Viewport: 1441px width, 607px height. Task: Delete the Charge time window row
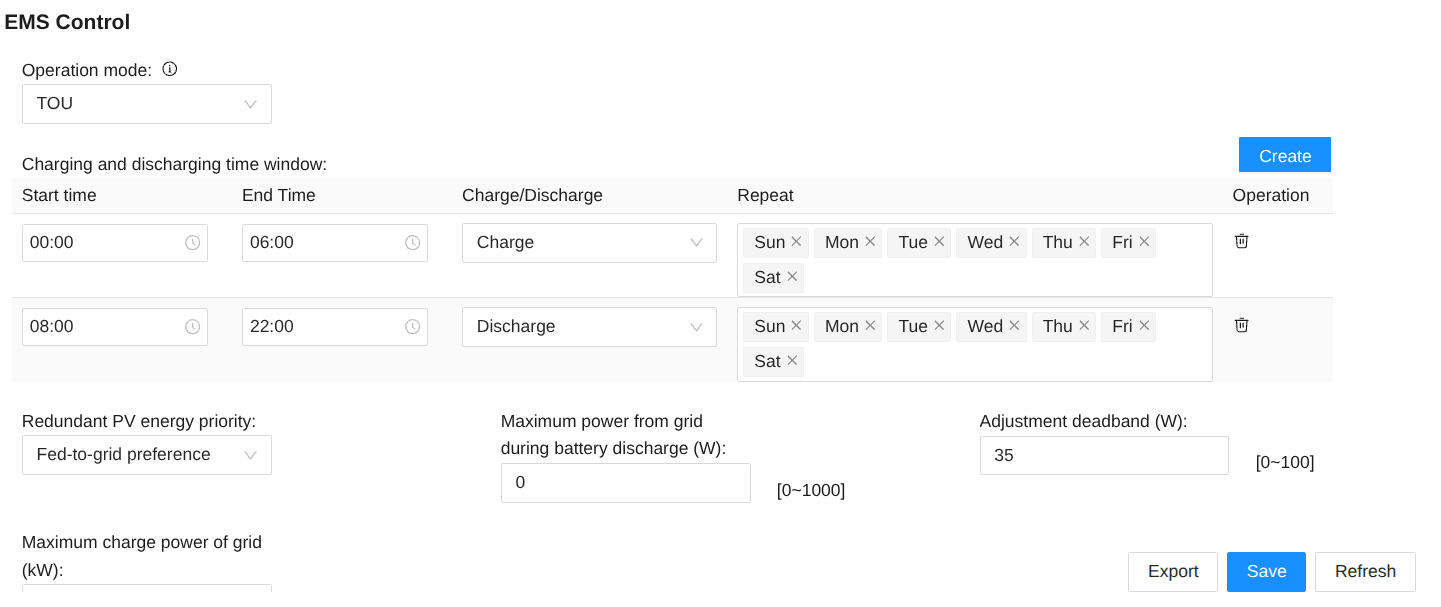coord(1241,241)
